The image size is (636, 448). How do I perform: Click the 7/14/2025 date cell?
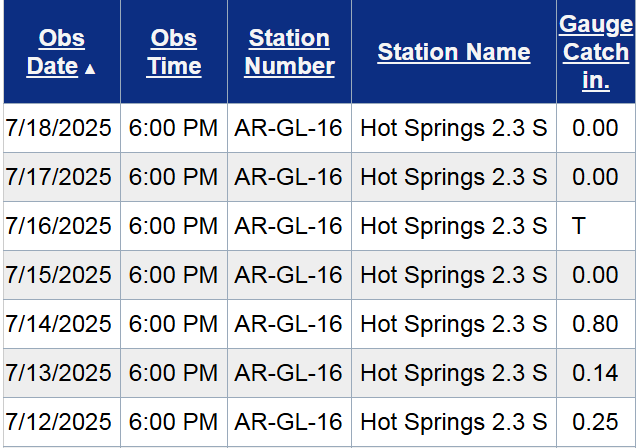(x=59, y=324)
